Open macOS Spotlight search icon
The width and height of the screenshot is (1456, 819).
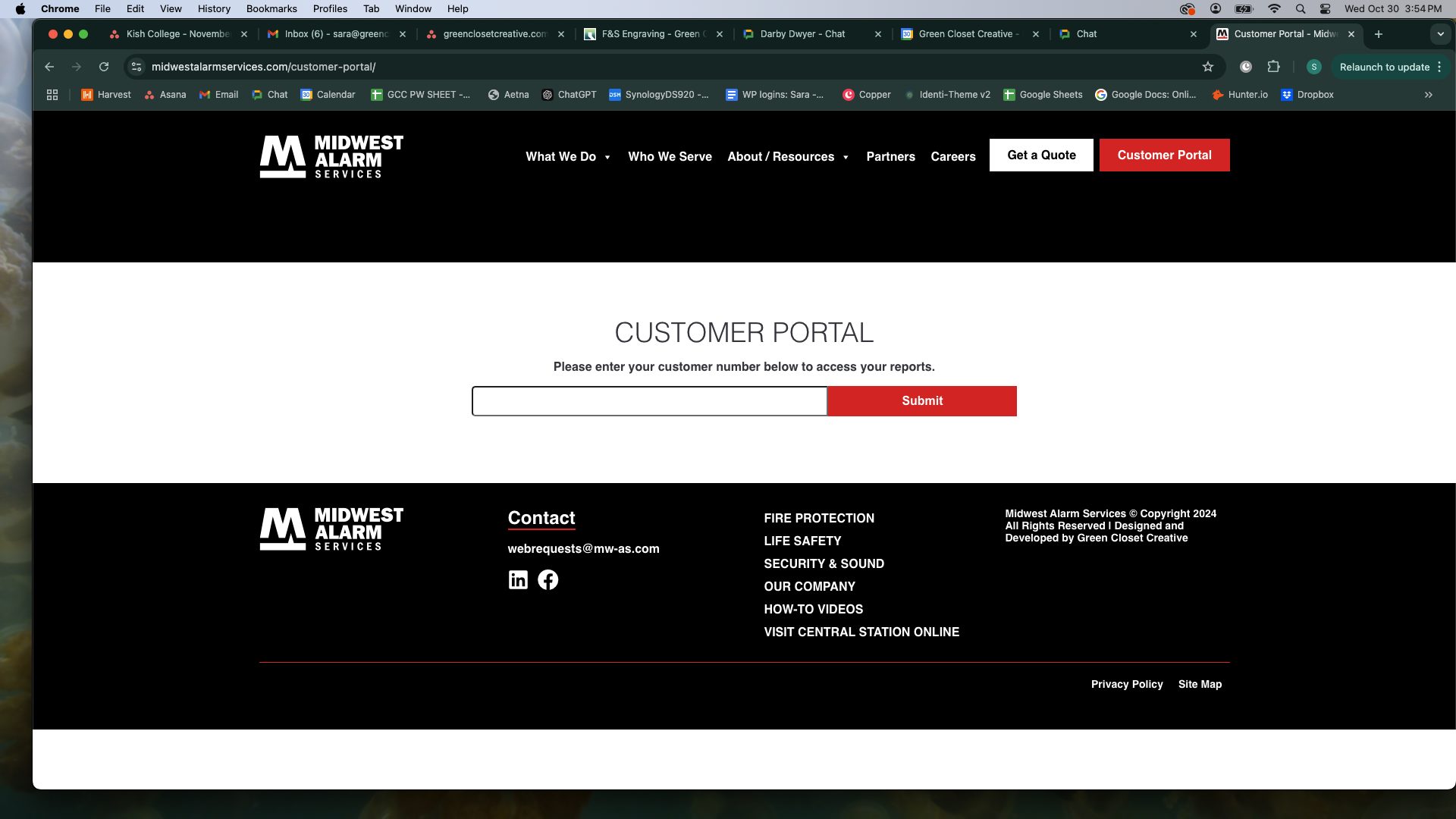pyautogui.click(x=1301, y=9)
